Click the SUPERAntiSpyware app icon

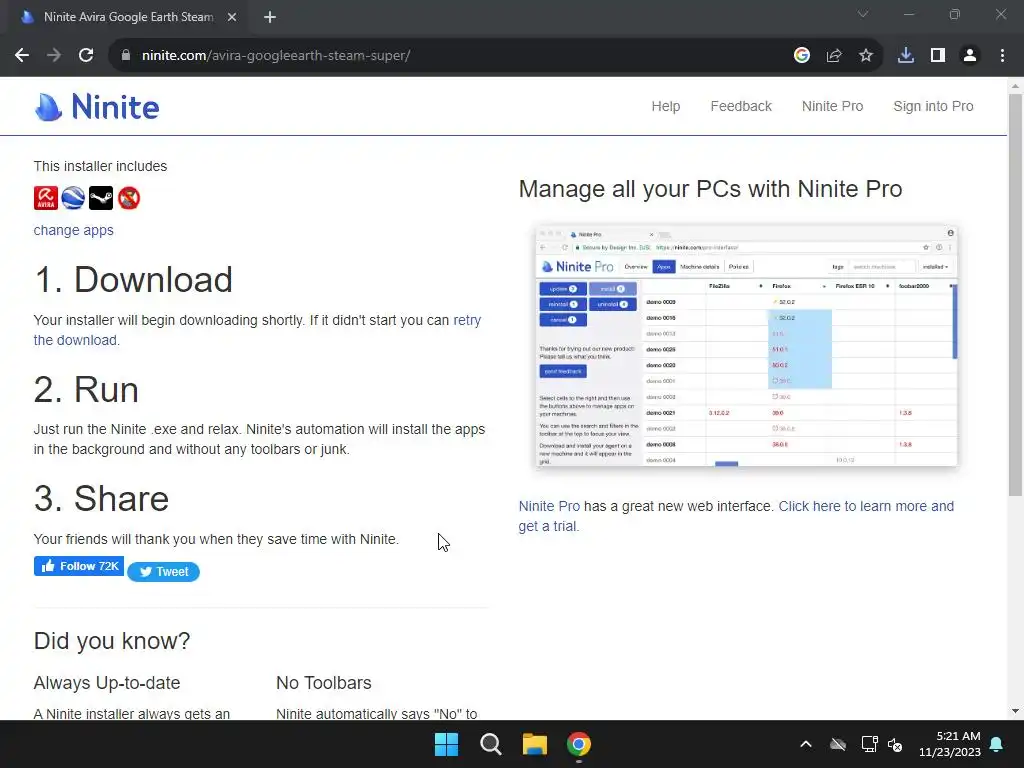129,198
